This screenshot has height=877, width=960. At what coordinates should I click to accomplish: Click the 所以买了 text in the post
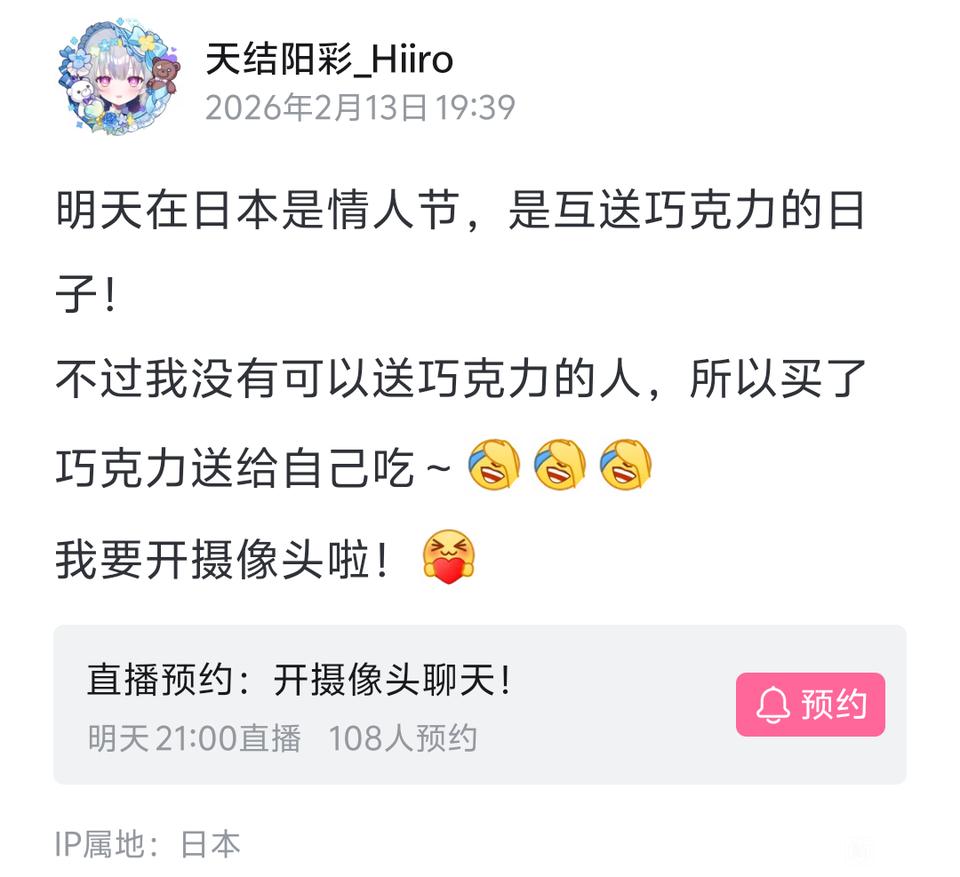[777, 378]
